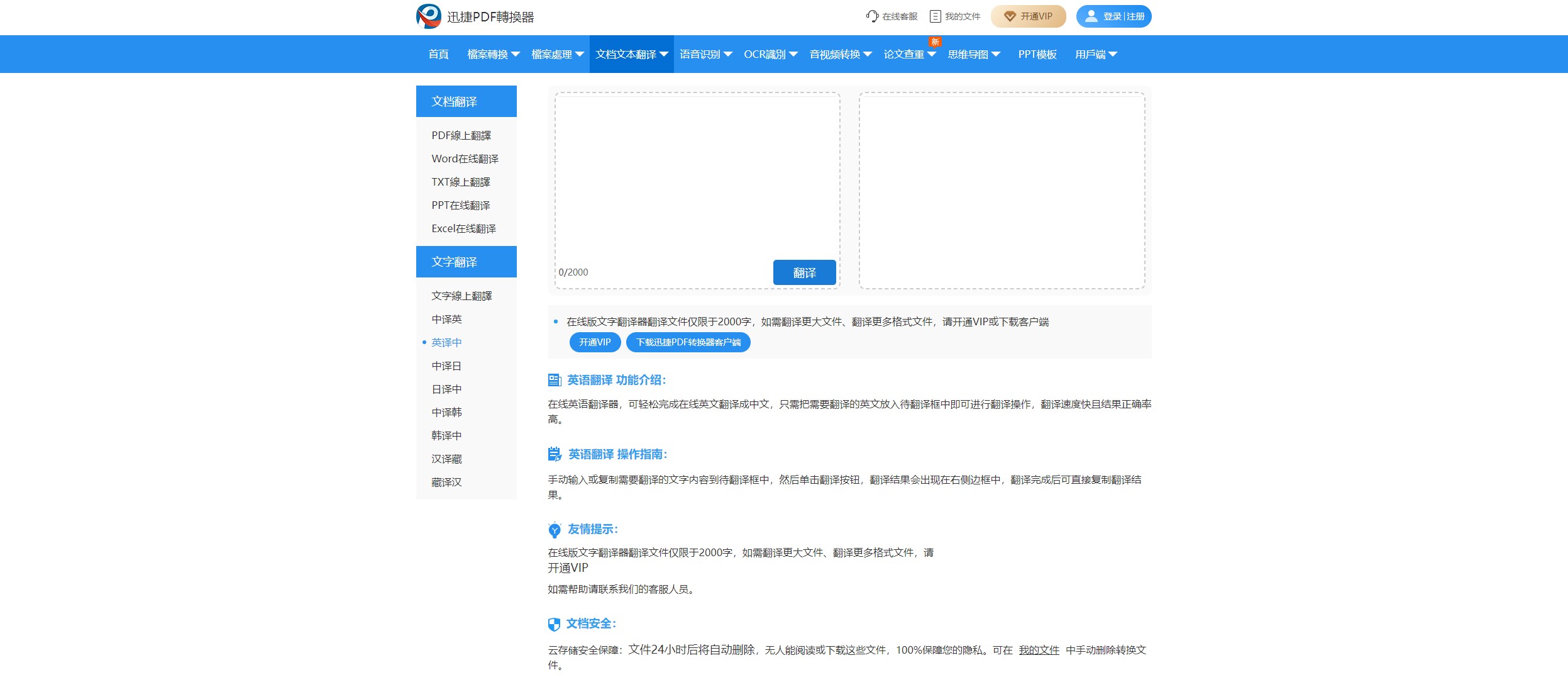Click the 文档安全 shield icon

[x=554, y=624]
